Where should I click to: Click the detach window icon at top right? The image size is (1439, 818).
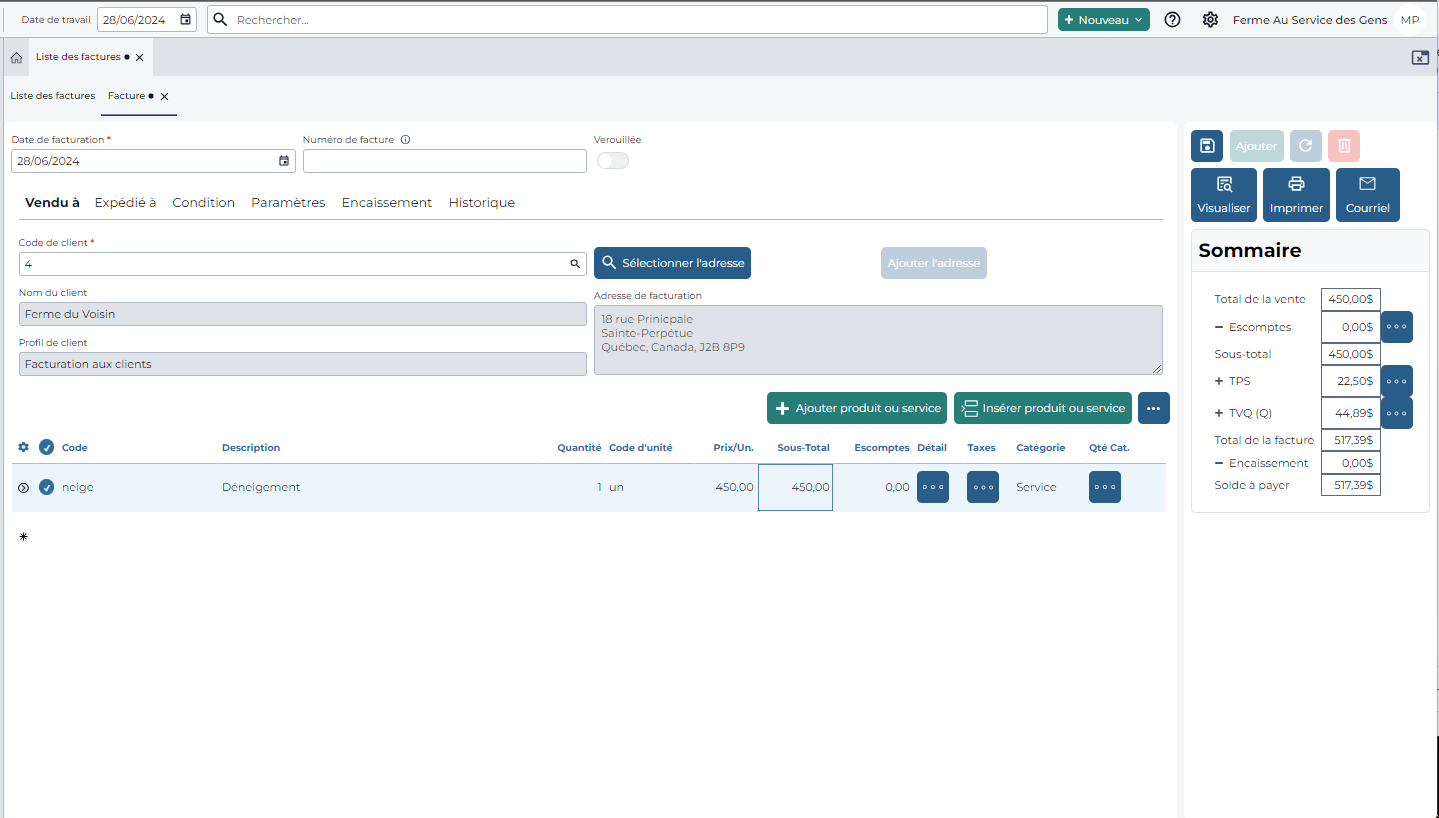1420,58
